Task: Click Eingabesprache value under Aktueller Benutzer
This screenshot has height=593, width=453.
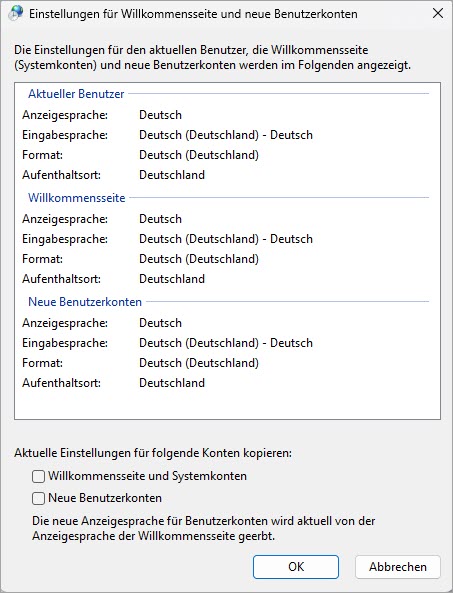Action: click(x=226, y=135)
